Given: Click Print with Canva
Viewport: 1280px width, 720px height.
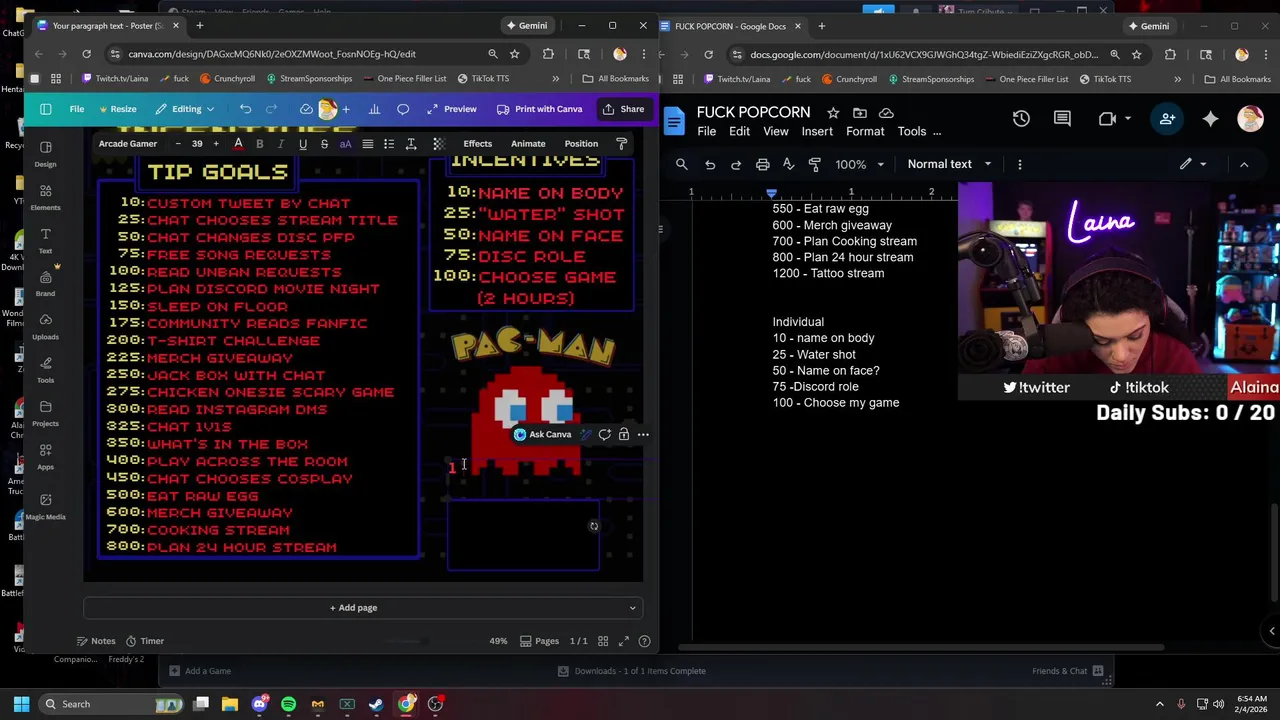Looking at the screenshot, I should point(539,109).
